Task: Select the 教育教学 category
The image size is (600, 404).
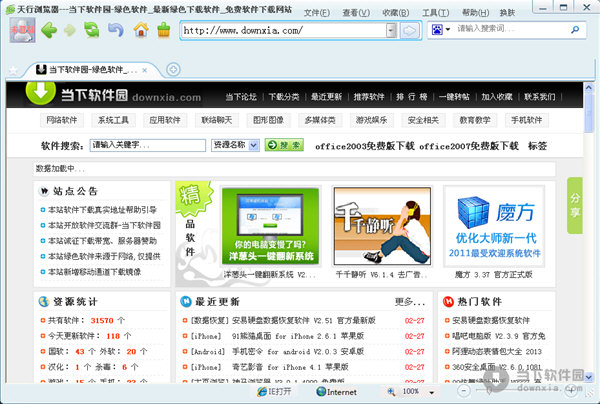Action: tap(475, 120)
